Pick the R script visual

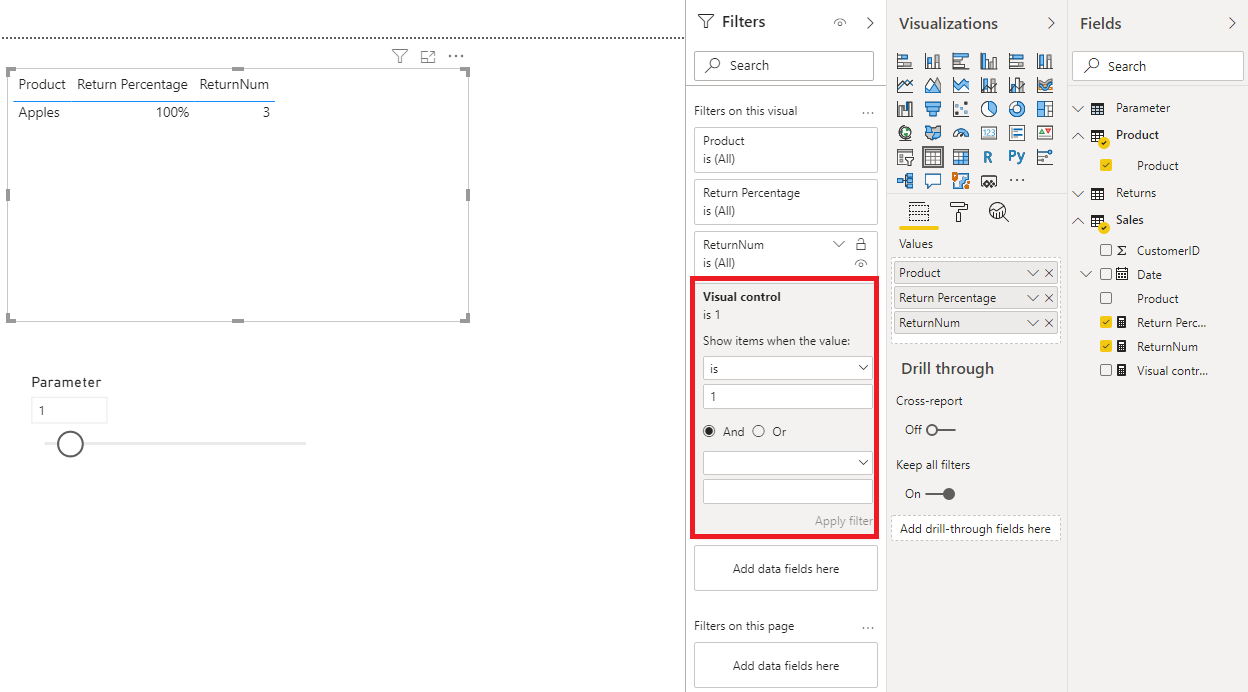coord(989,157)
